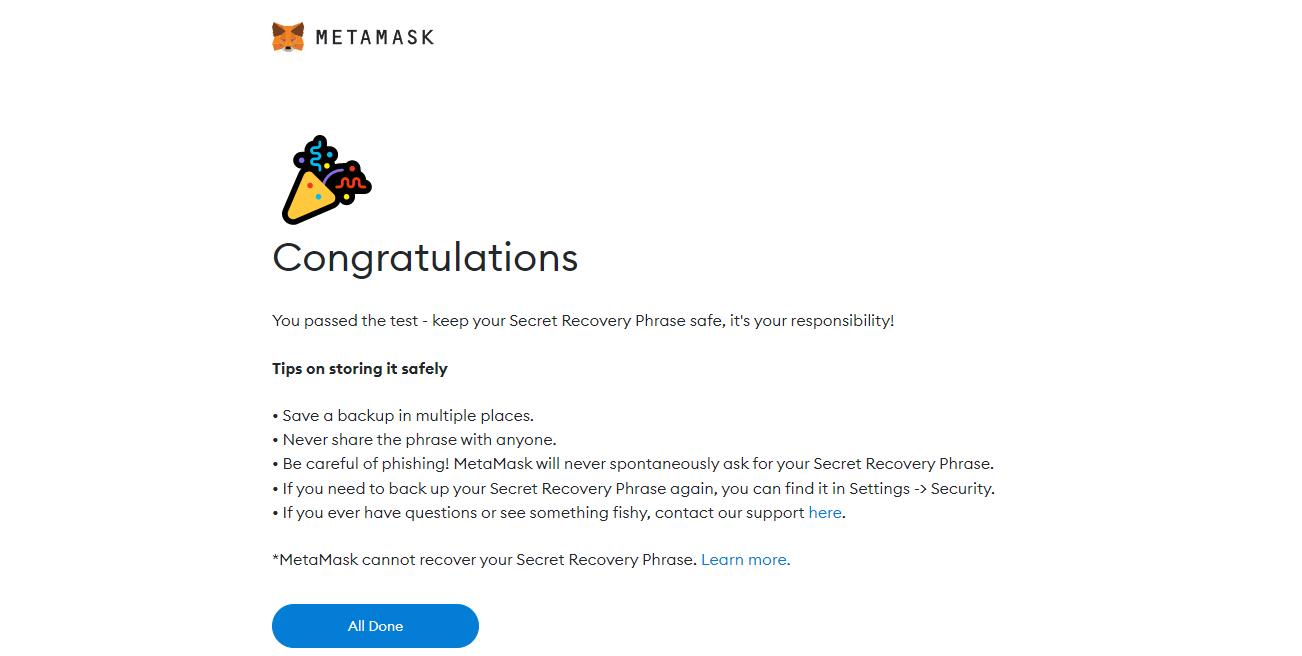Click the MetaMask fox logo
1302x656 pixels.
click(x=288, y=37)
